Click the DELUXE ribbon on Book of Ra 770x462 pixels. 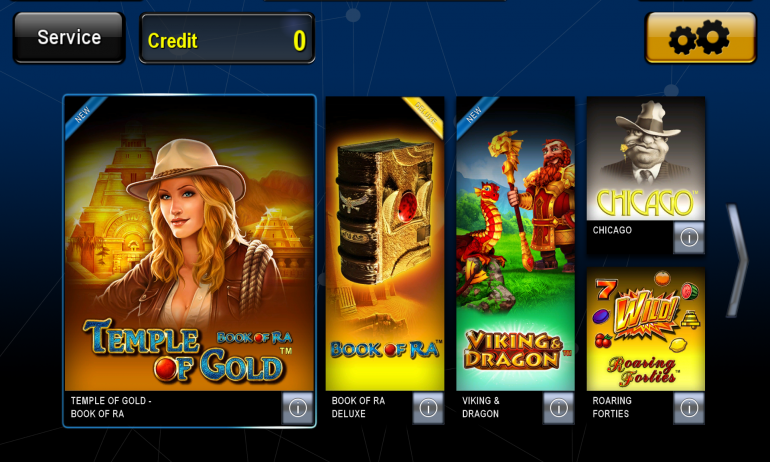[x=425, y=114]
